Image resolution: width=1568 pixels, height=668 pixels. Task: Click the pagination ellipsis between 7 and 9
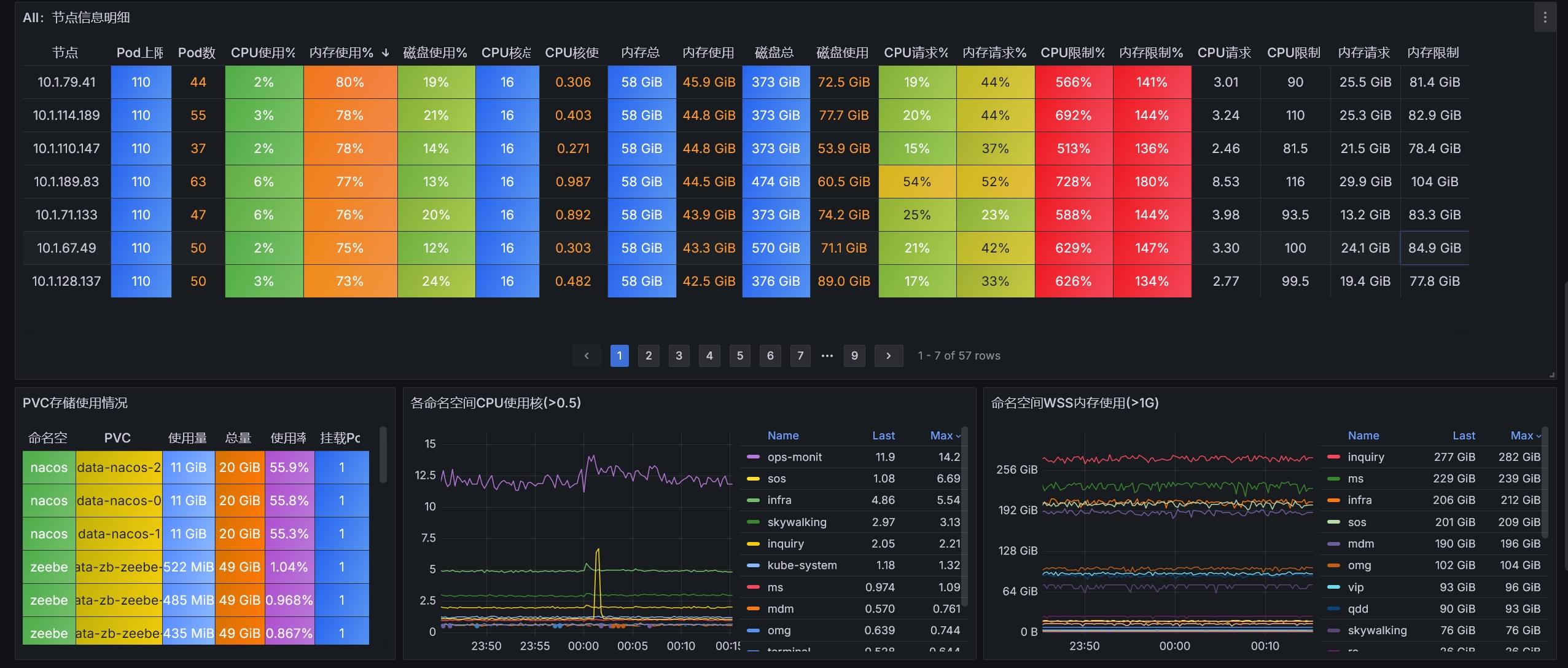827,356
